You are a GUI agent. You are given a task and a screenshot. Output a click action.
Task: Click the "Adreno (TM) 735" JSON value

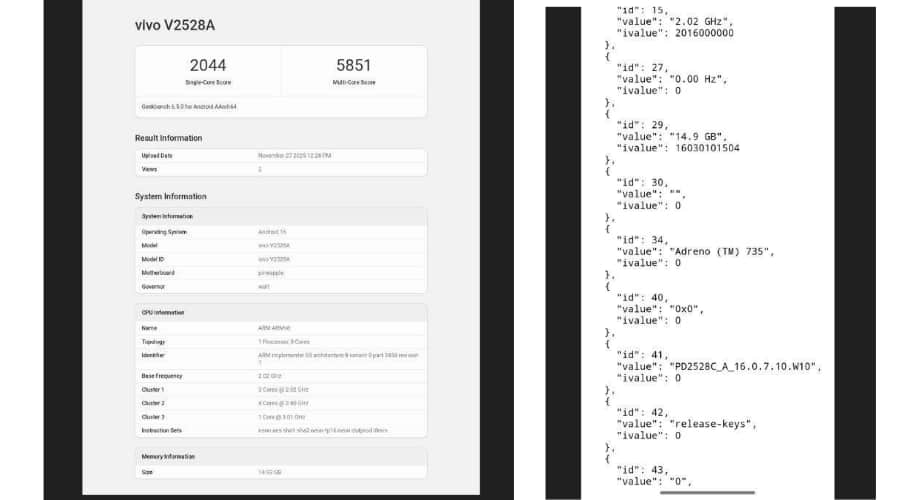(717, 251)
